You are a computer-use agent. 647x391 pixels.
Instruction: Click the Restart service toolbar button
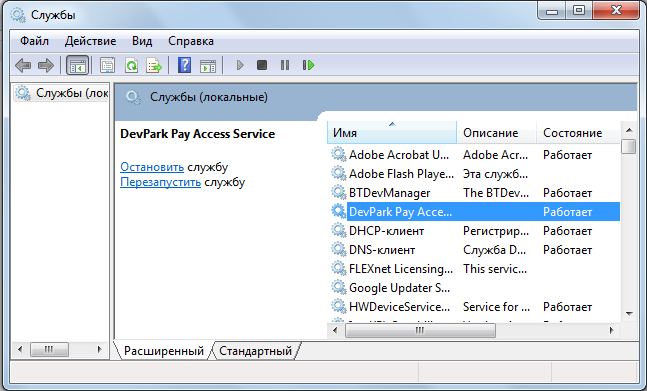click(308, 65)
